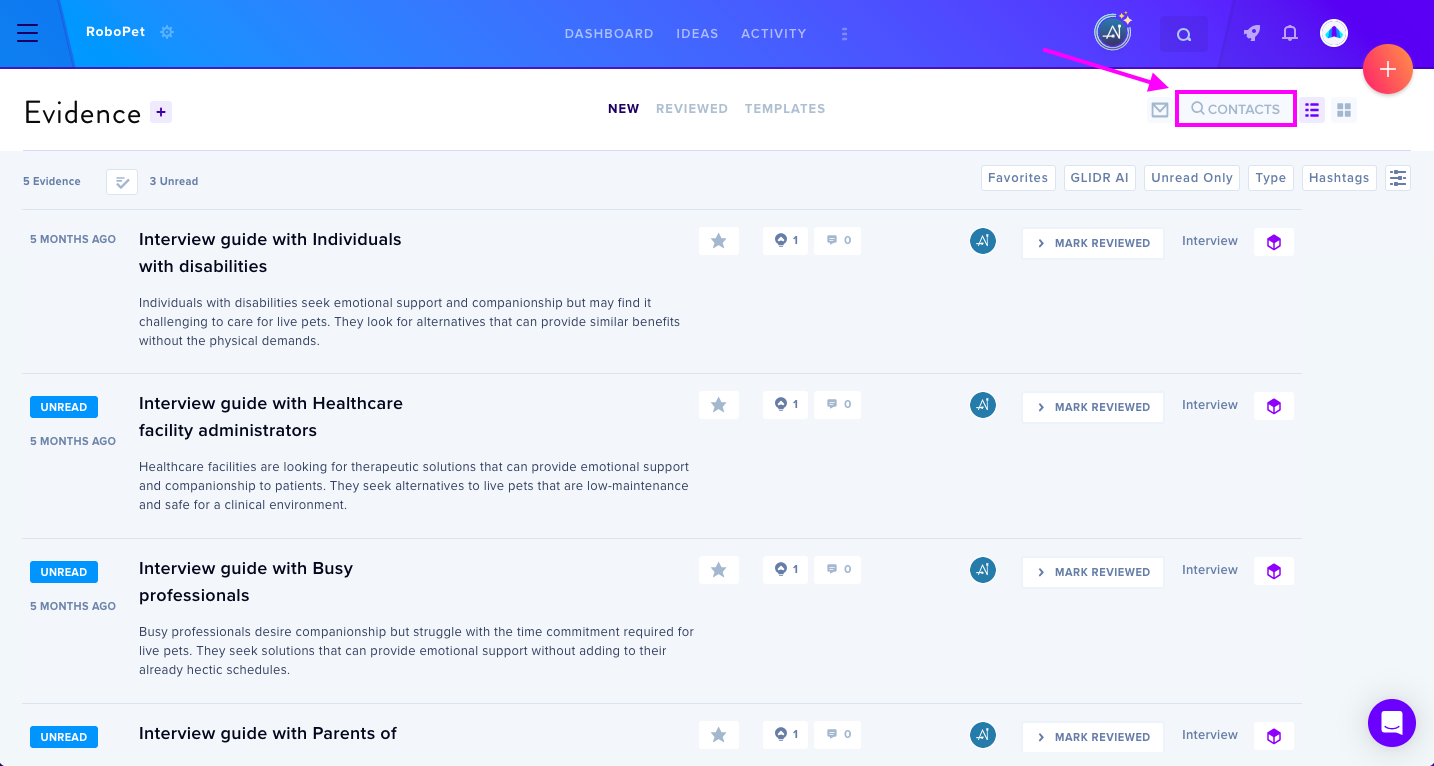Switch to grid view layout
The height and width of the screenshot is (766, 1434).
(x=1345, y=109)
